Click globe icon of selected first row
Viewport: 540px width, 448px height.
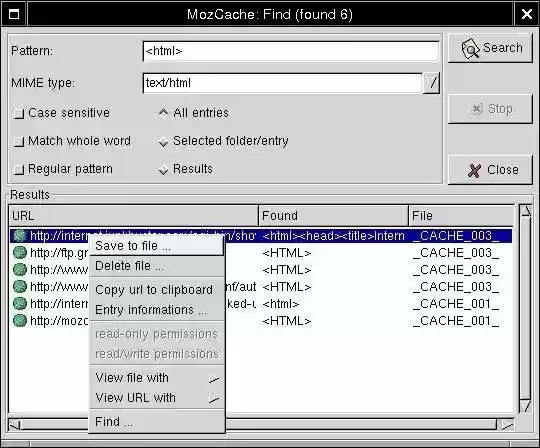coord(20,236)
